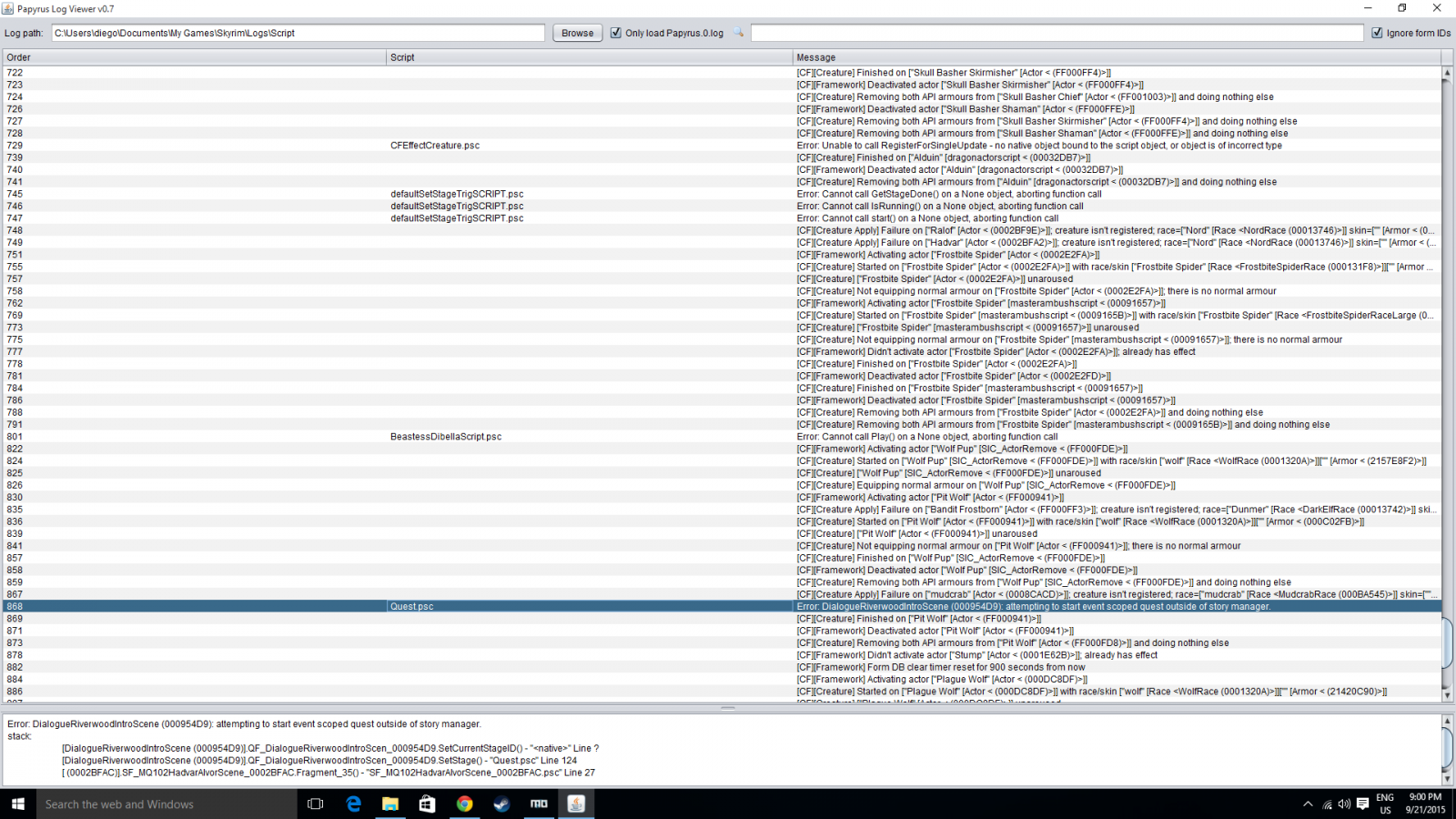This screenshot has height=819, width=1456.
Task: Click the Browse button for log path
Action: click(x=577, y=33)
